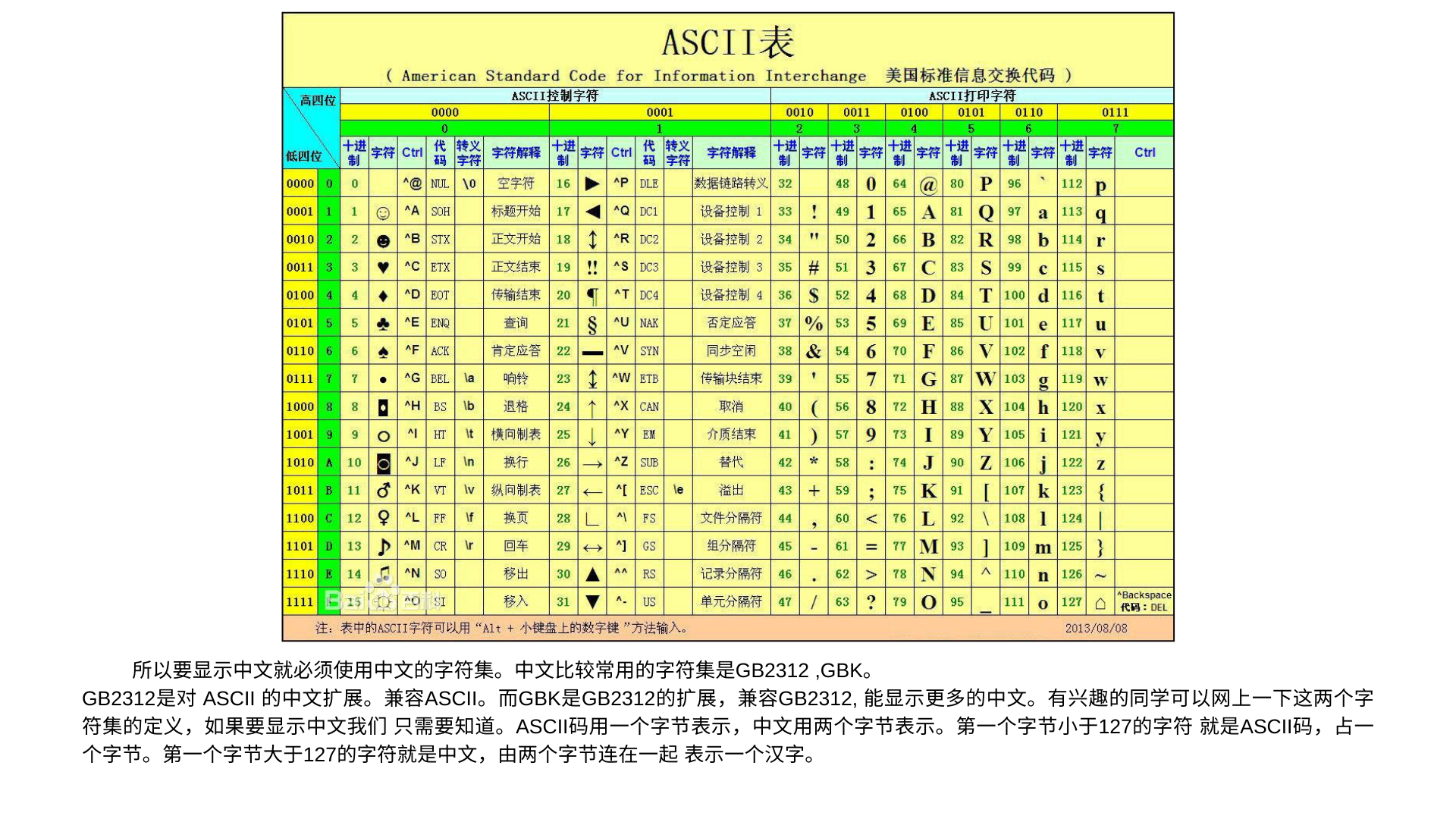Select the "W" character next to decimal 87
This screenshot has height=819, width=1456.
click(x=986, y=378)
